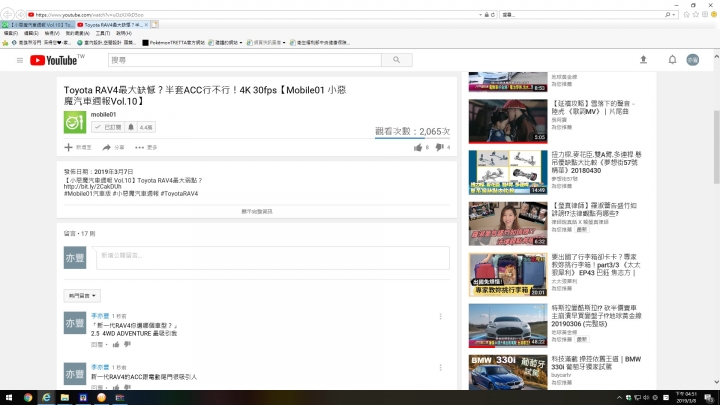Open the Edit menu

[31, 34]
